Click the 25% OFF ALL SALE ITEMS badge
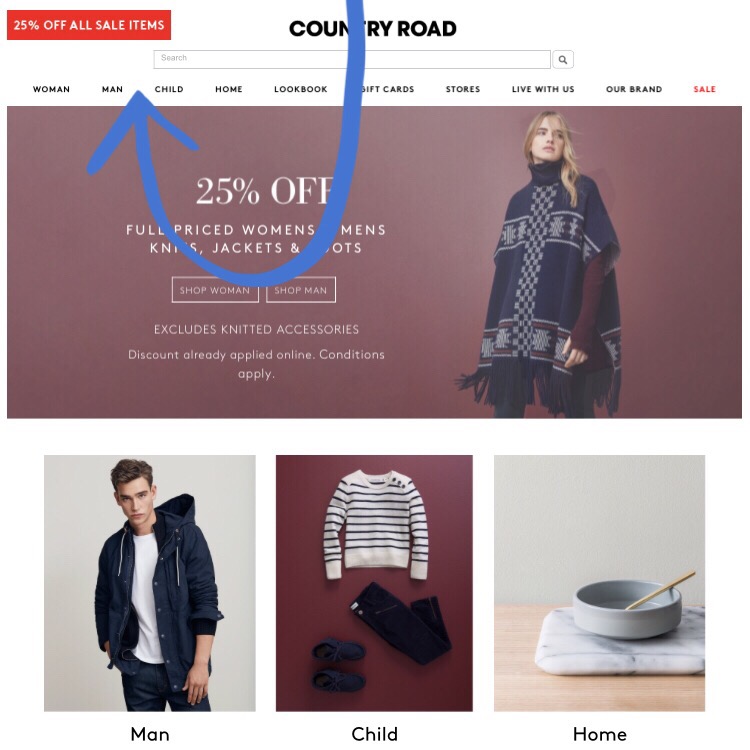This screenshot has width=750, height=750. (x=89, y=25)
